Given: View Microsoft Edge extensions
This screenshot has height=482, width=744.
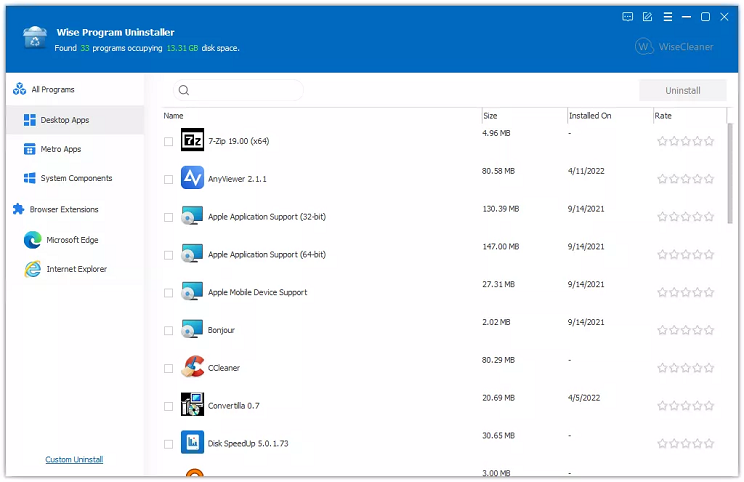Looking at the screenshot, I should click(75, 240).
